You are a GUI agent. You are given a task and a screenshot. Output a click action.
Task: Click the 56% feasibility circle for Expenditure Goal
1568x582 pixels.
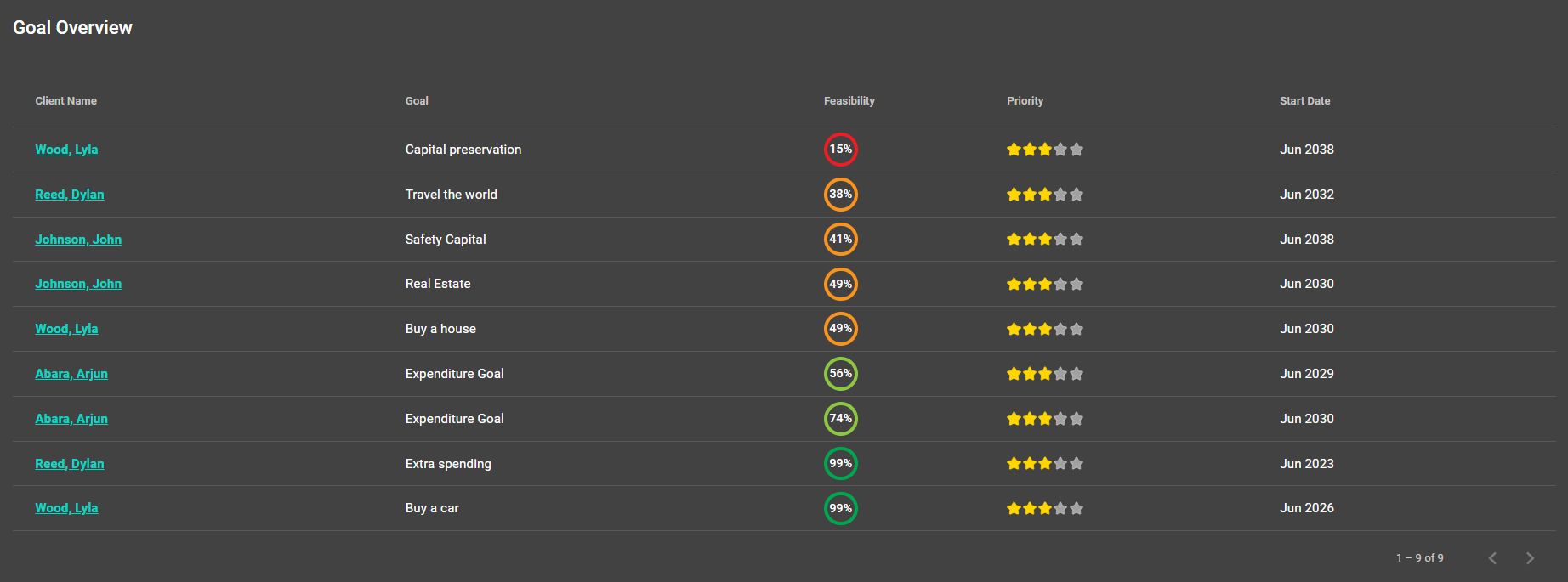click(840, 374)
